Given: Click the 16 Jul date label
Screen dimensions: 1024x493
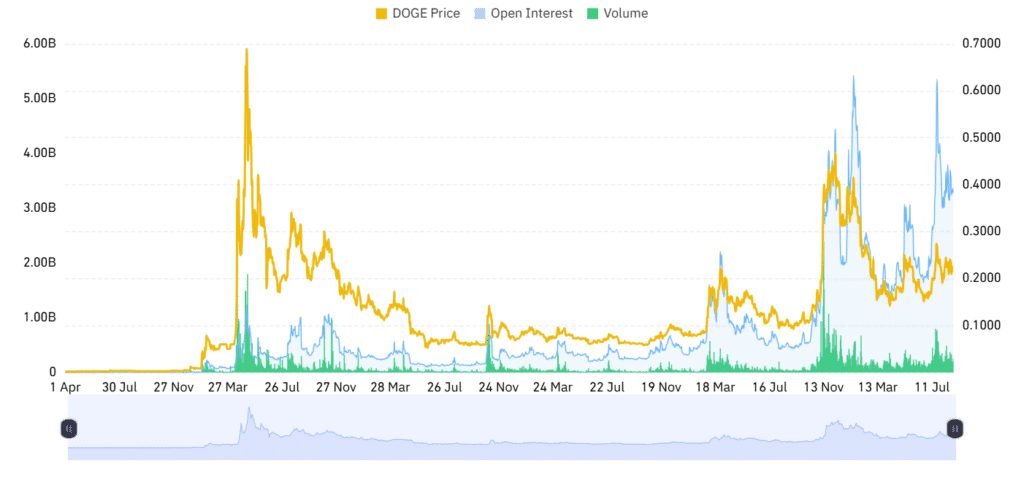Looking at the screenshot, I should click(x=770, y=387).
